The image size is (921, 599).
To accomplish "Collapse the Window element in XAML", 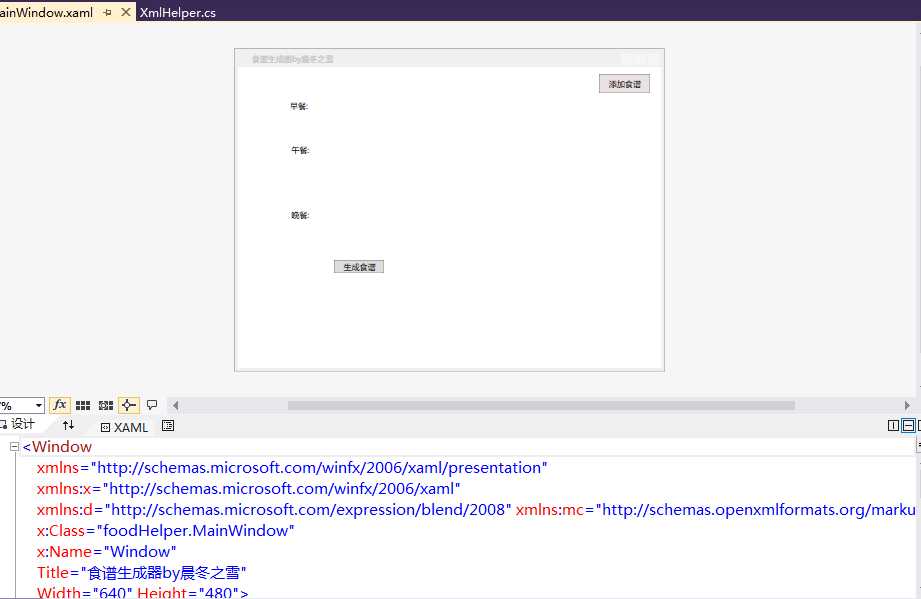I will point(14,447).
